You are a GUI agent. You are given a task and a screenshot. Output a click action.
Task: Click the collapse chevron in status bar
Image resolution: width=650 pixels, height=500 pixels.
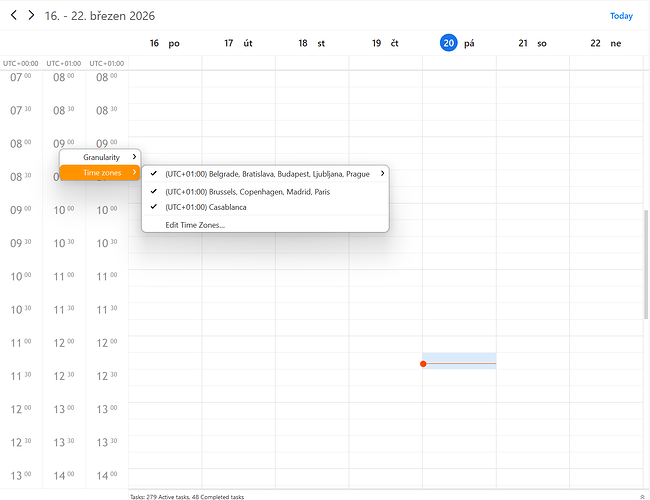coord(640,496)
